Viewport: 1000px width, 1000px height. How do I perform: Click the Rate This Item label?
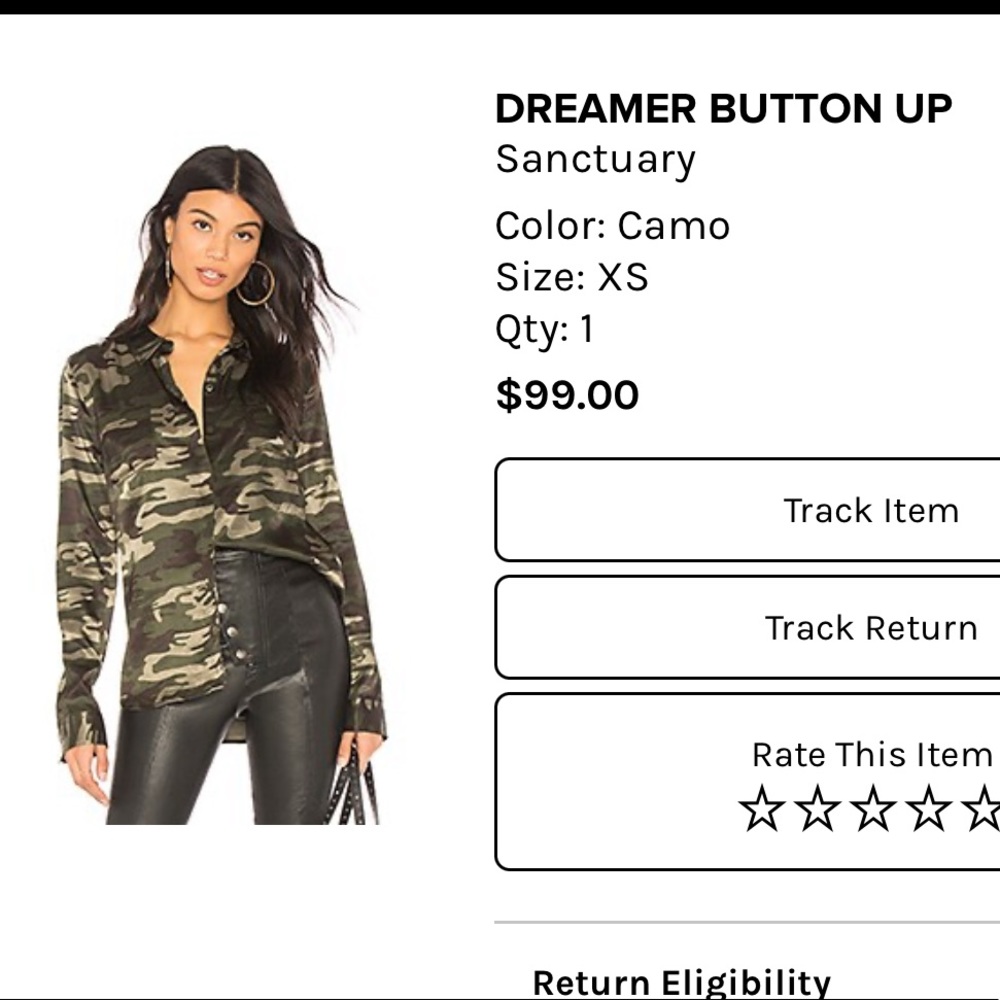coord(872,755)
